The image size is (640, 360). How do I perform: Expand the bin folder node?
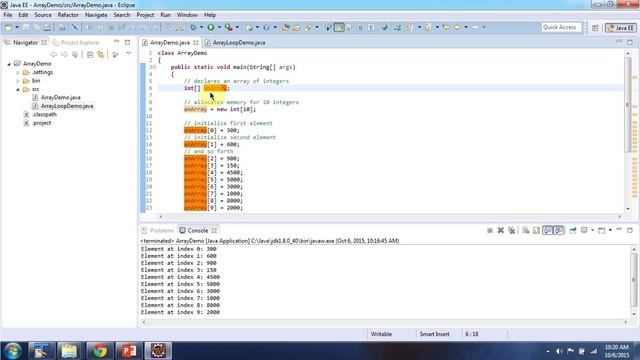[18, 81]
